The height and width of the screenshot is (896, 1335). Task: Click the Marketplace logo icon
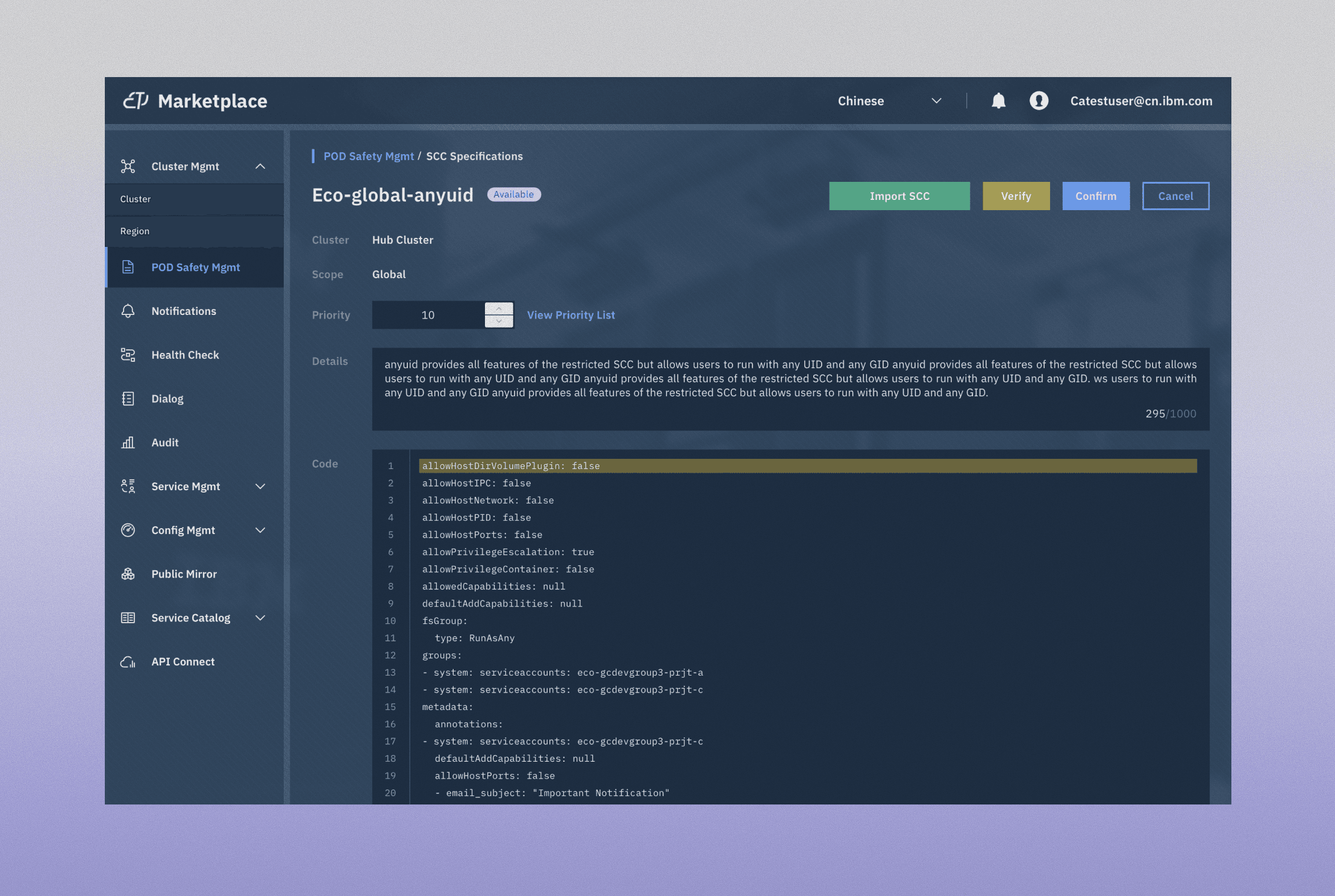point(136,101)
